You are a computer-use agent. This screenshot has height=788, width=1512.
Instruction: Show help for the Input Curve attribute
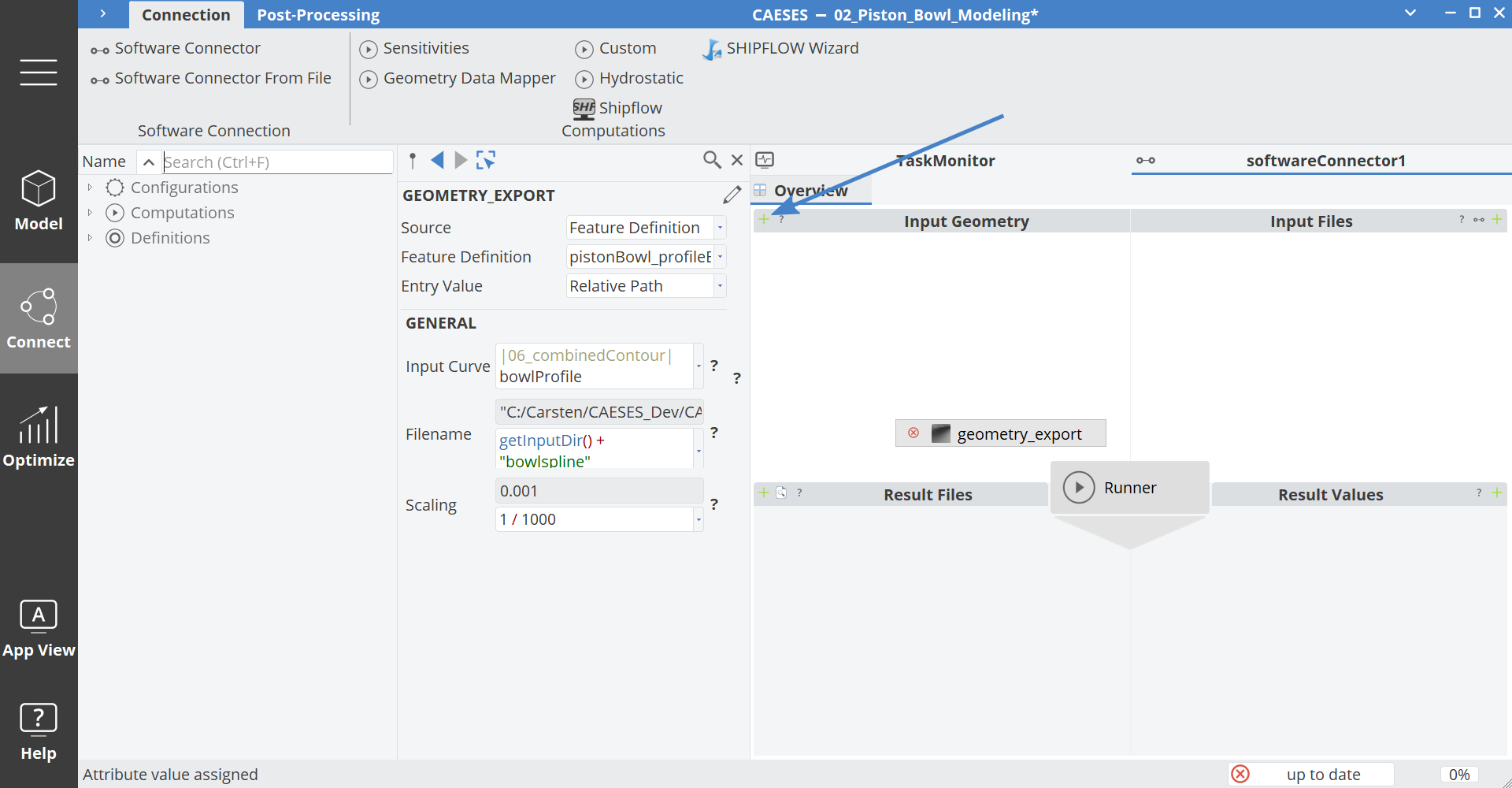[x=714, y=366]
